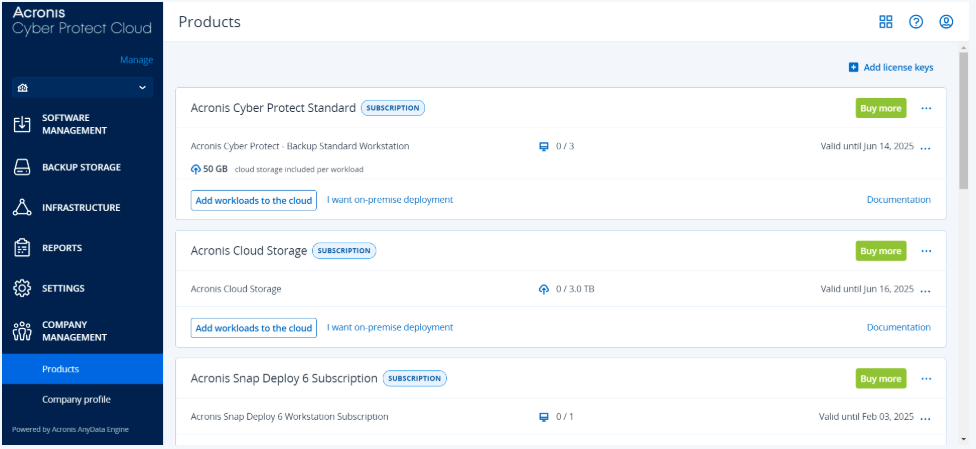Image resolution: width=976 pixels, height=449 pixels.
Task: Select Company profile submenu item
Action: tap(82, 399)
